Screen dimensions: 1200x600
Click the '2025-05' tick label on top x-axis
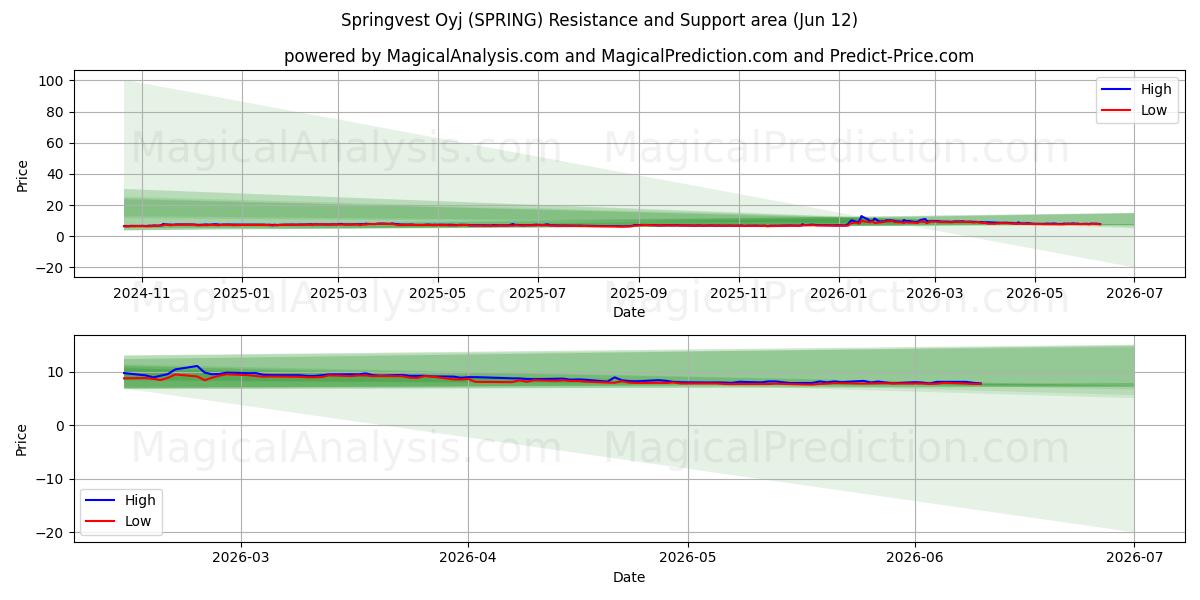438,293
